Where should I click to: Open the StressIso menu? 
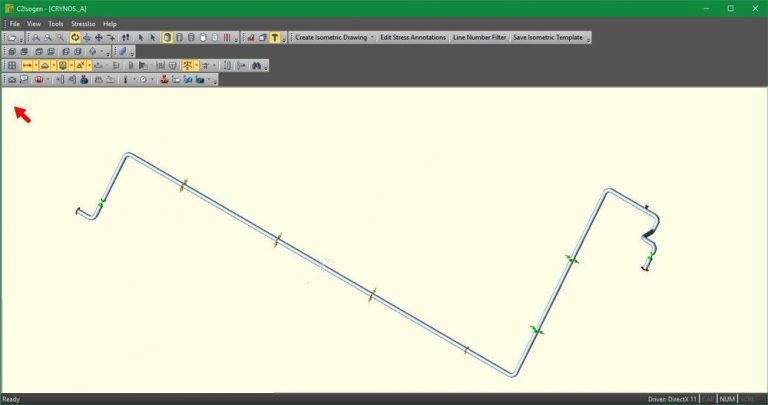[x=83, y=23]
